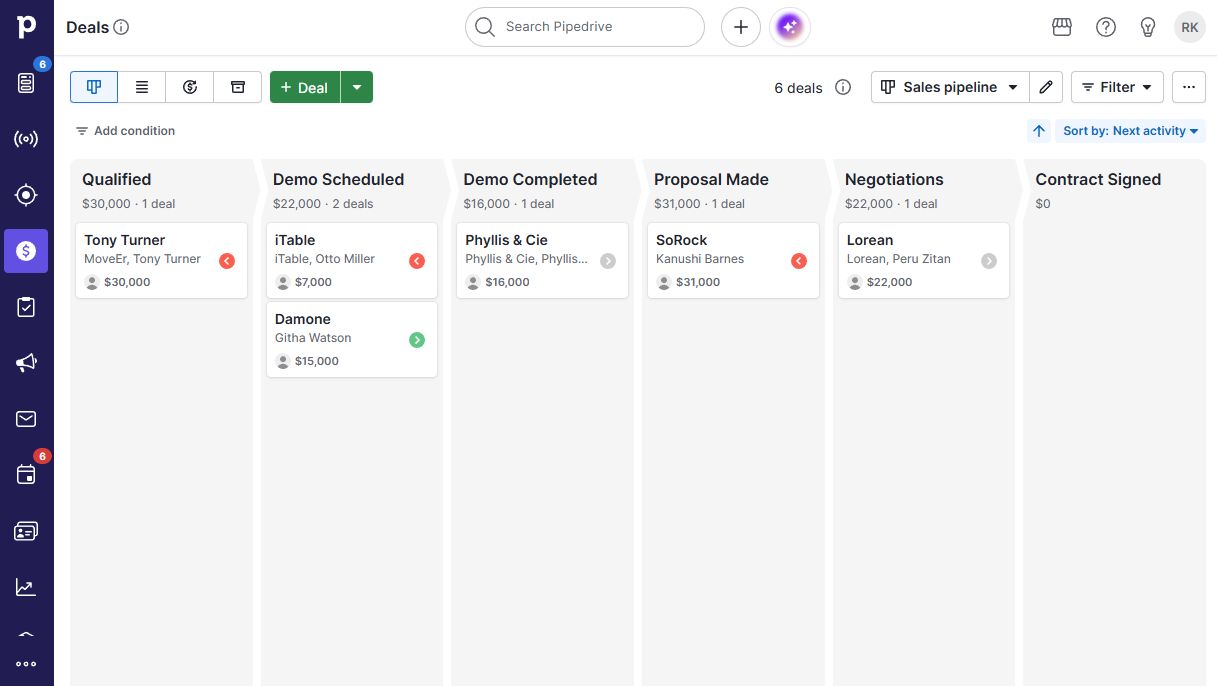Open the Filter dropdown
1217x686 pixels.
tap(1117, 87)
